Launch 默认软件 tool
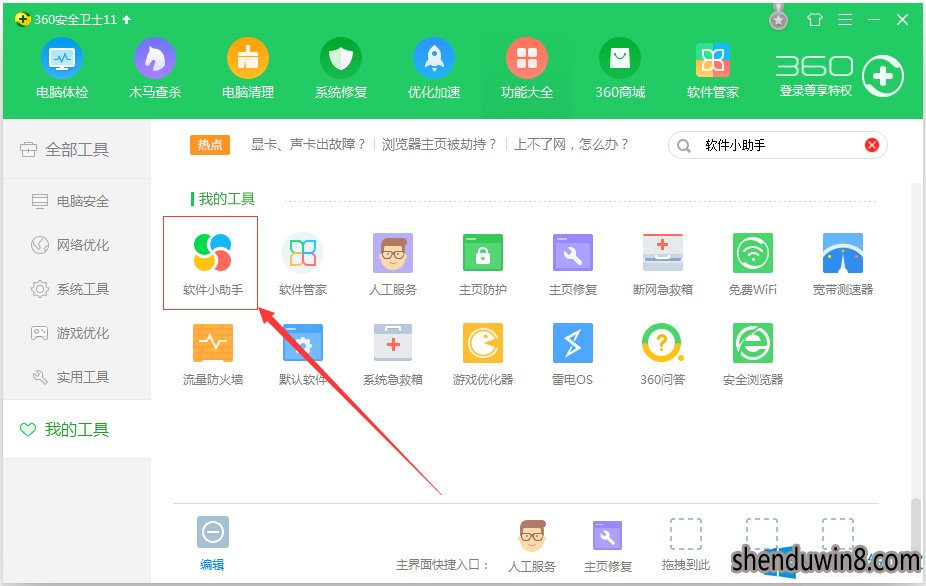This screenshot has height=586, width=926. point(302,354)
